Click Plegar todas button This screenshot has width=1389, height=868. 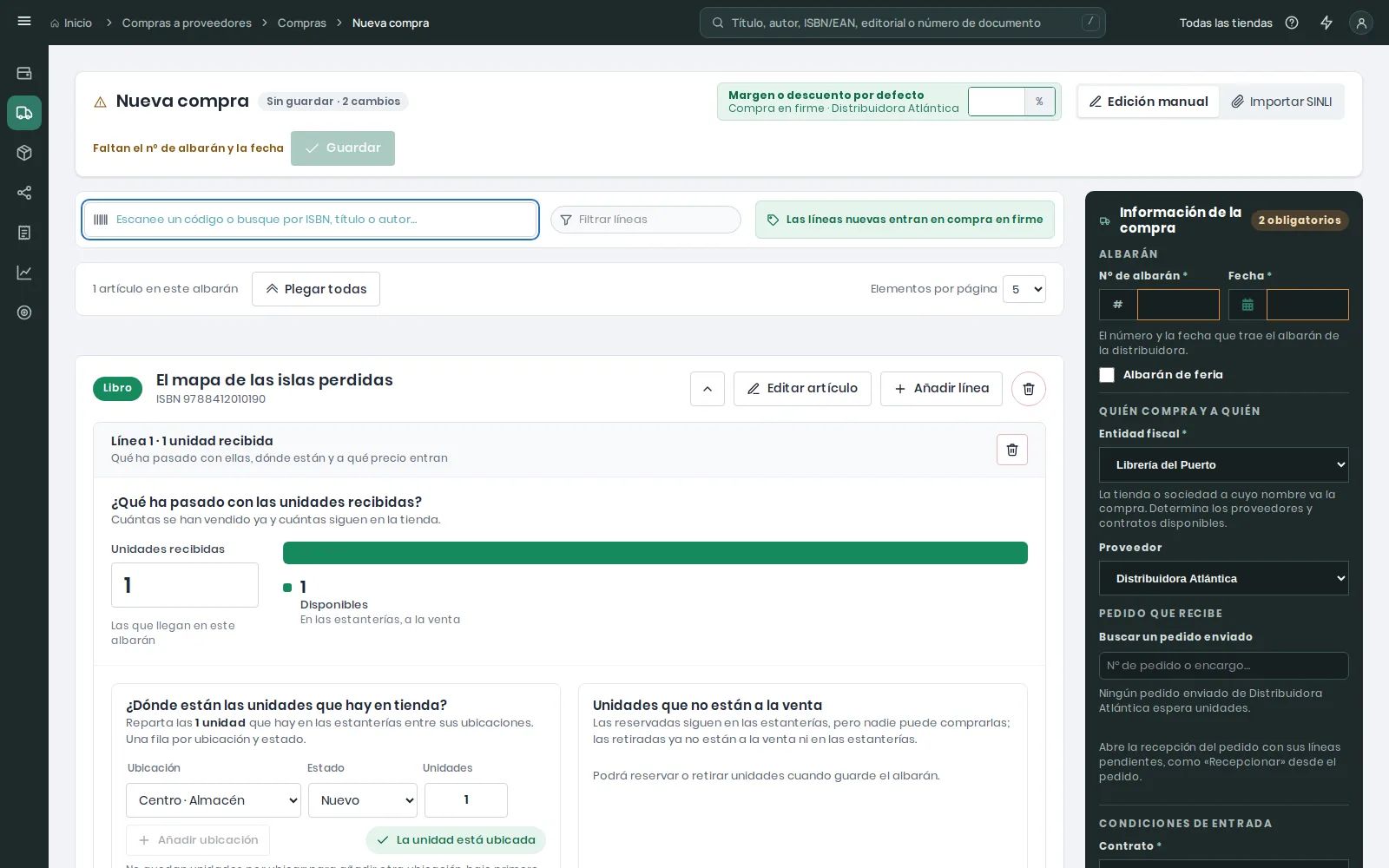click(x=316, y=289)
